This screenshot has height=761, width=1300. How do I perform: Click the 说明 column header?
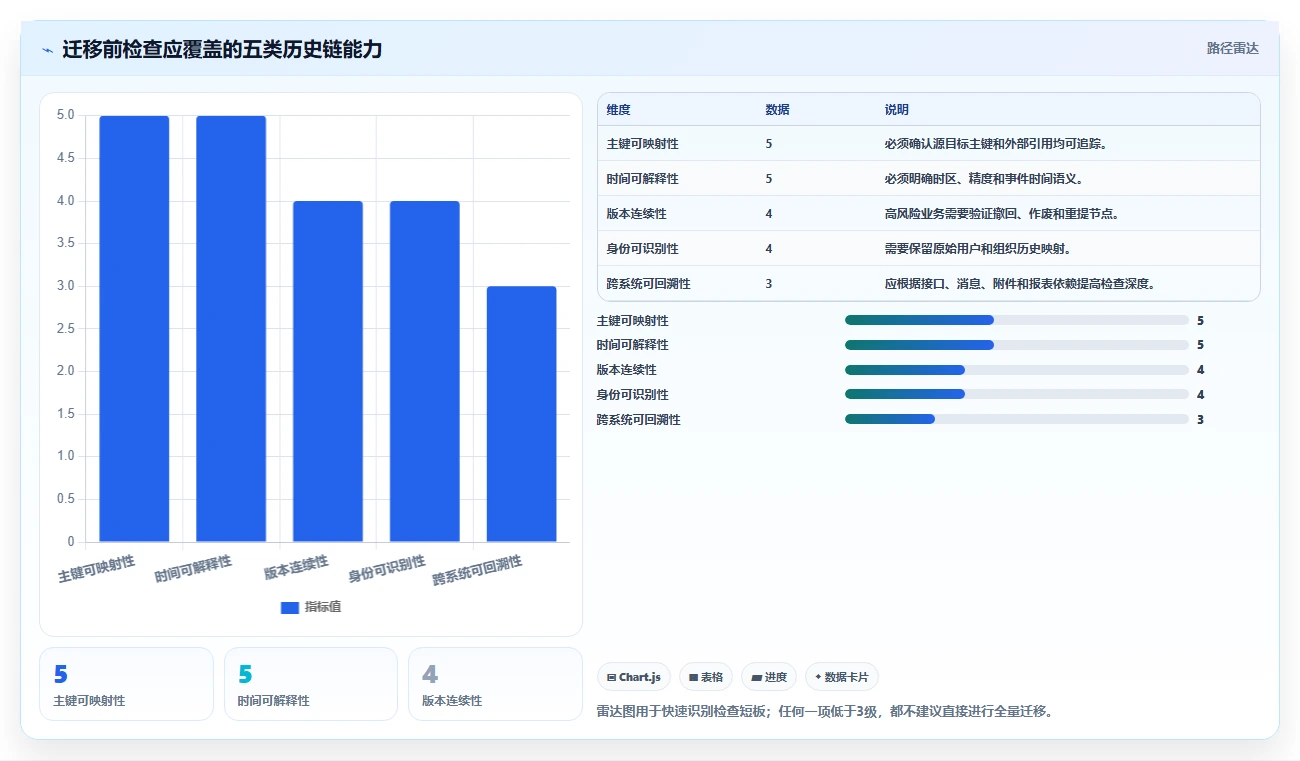tap(897, 110)
